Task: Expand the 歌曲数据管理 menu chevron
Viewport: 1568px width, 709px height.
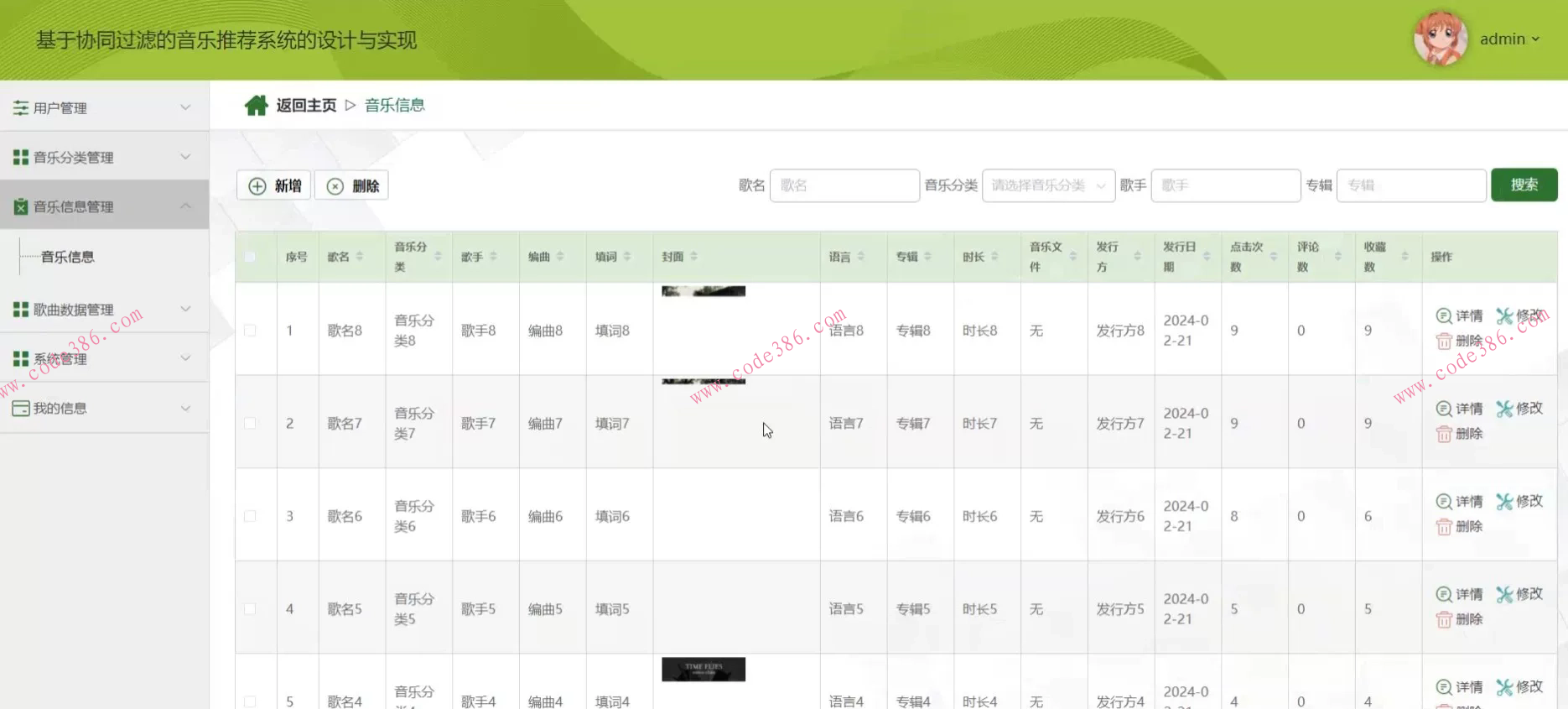Action: pyautogui.click(x=185, y=309)
